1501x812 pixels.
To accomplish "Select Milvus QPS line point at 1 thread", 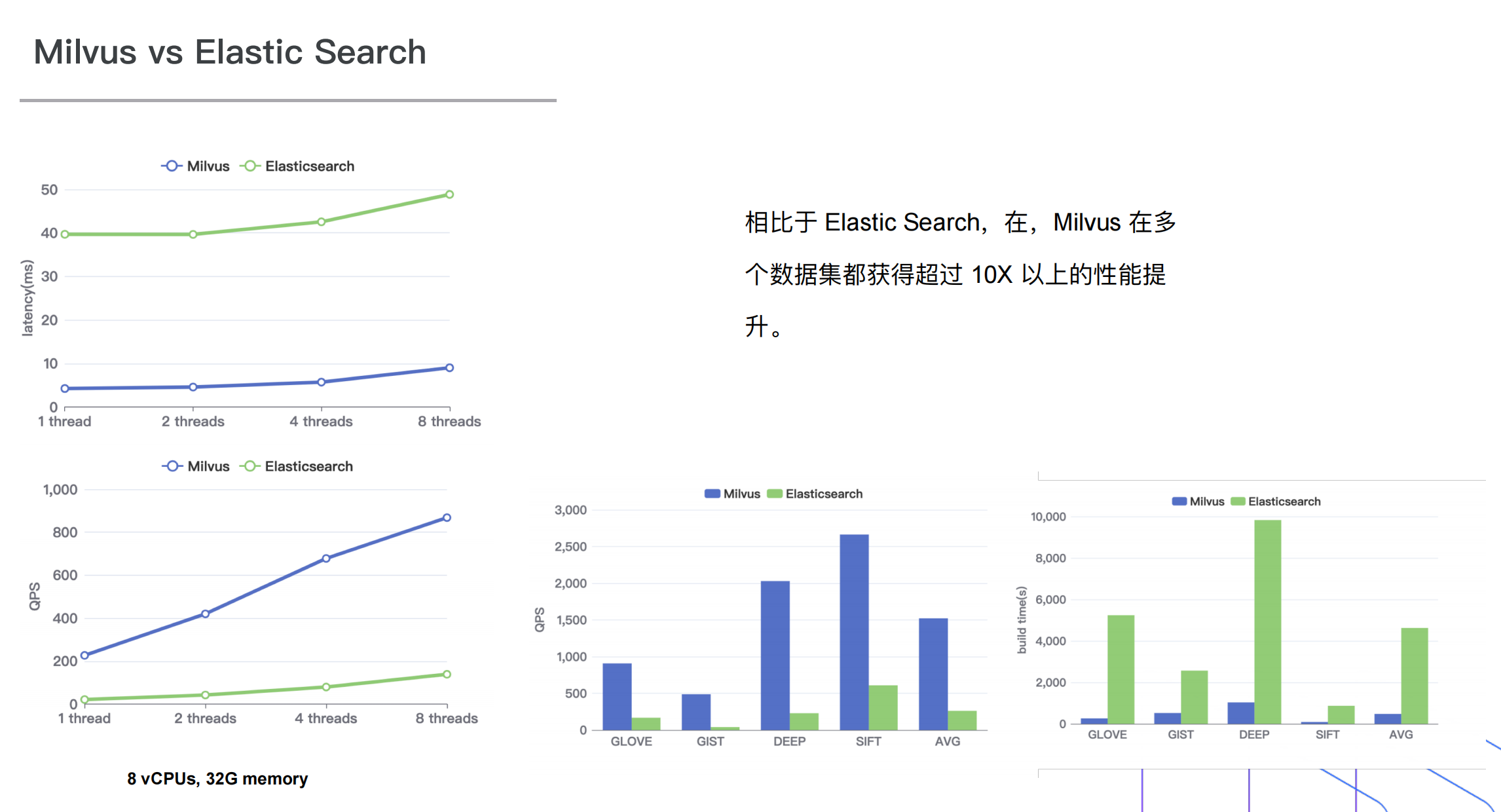I will 84,655.
